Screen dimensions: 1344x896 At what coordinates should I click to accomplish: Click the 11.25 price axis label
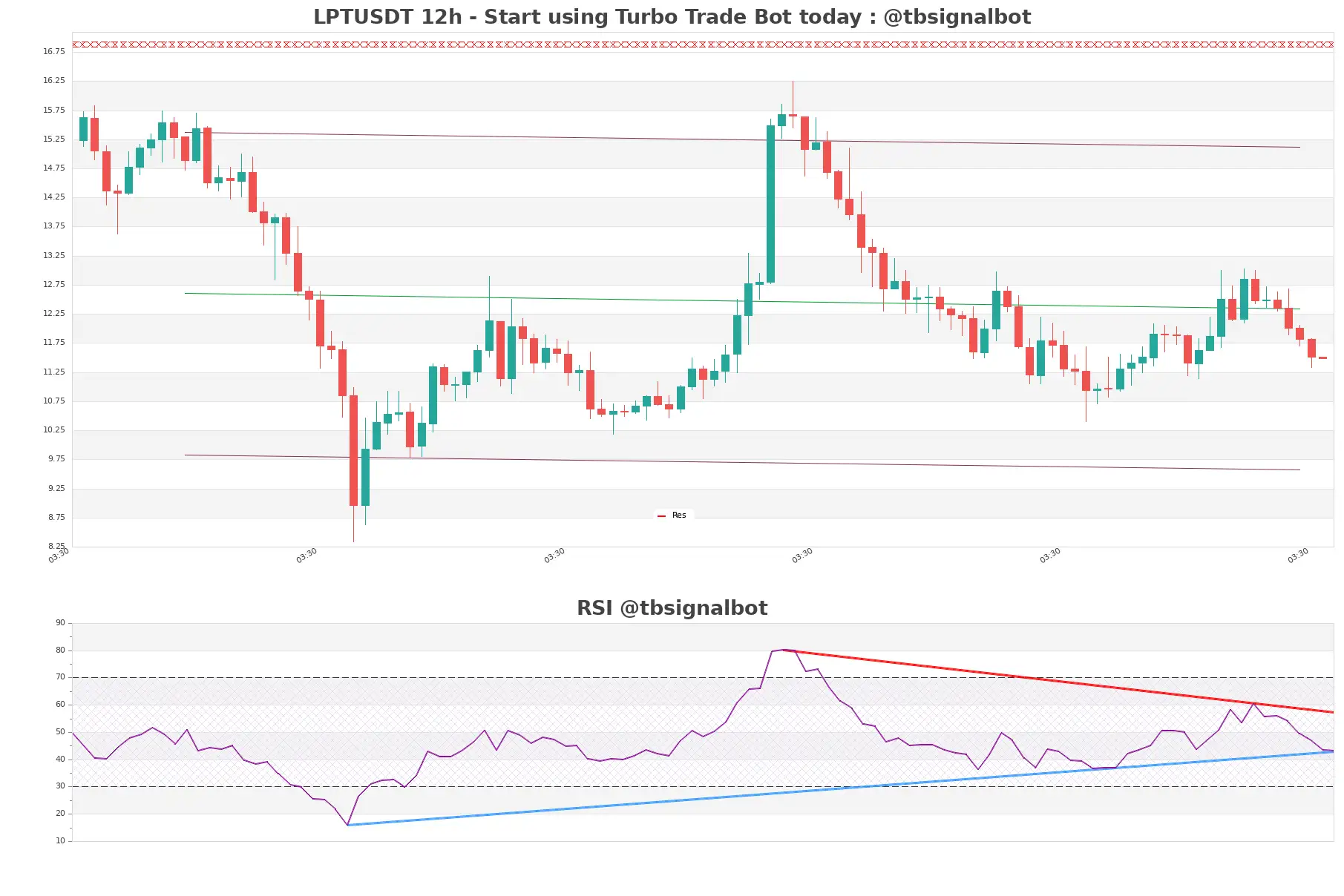point(53,372)
